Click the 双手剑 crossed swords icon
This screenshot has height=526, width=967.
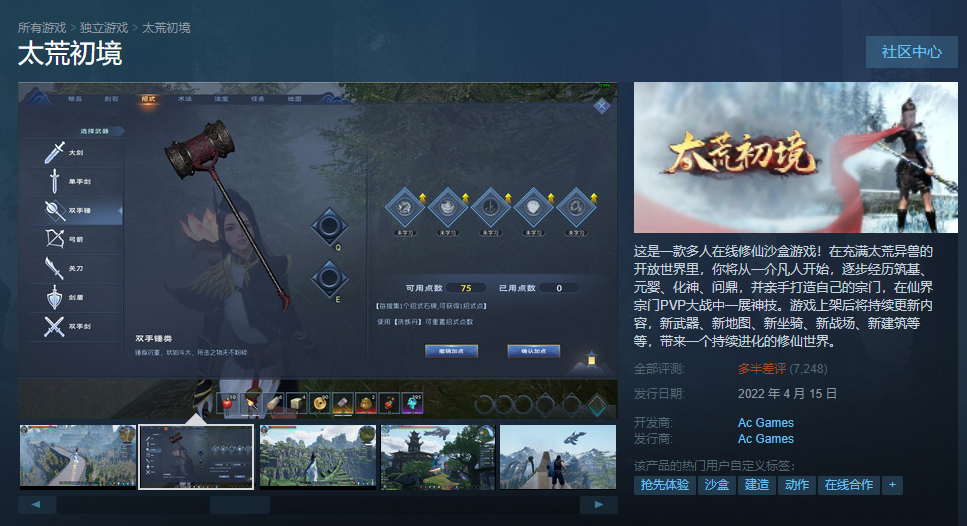click(54, 326)
